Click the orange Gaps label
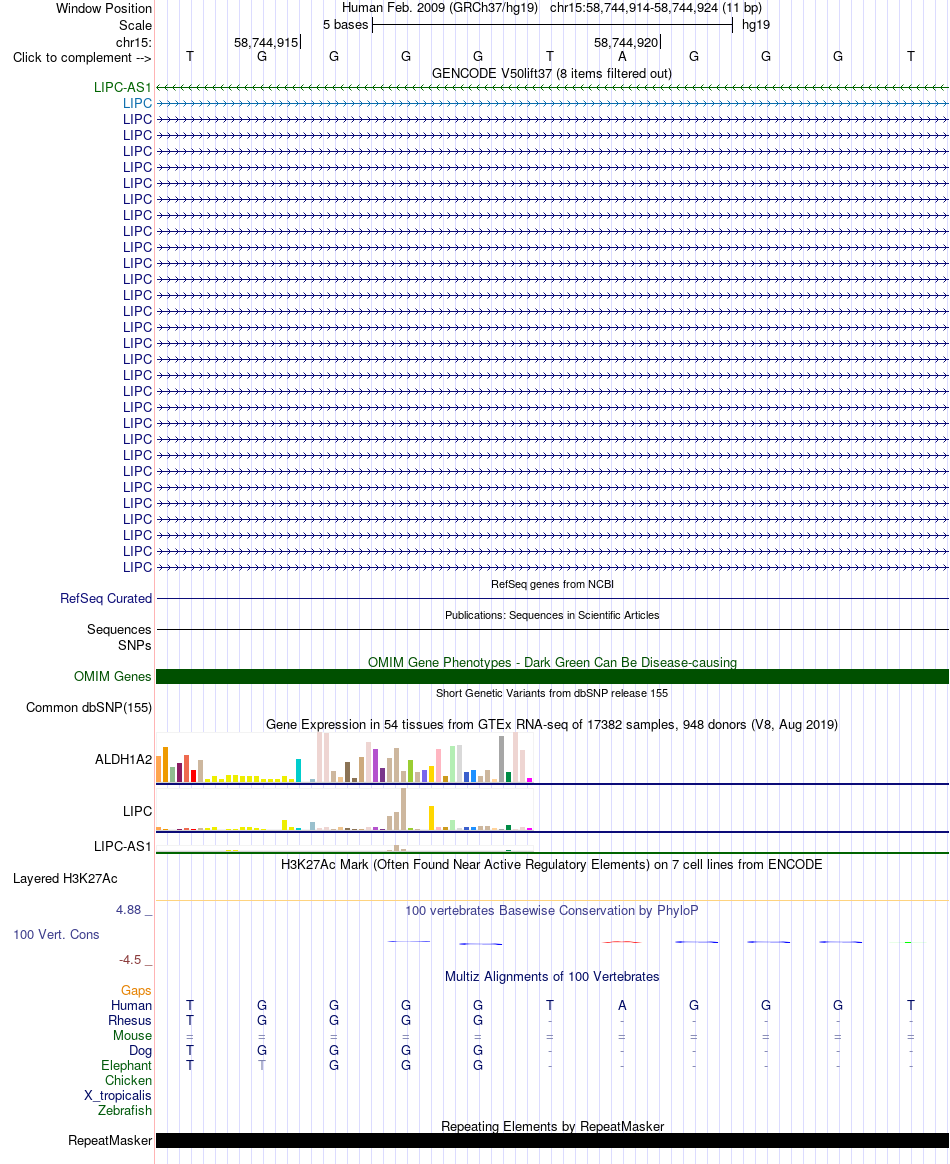950x1164 pixels. tap(137, 991)
